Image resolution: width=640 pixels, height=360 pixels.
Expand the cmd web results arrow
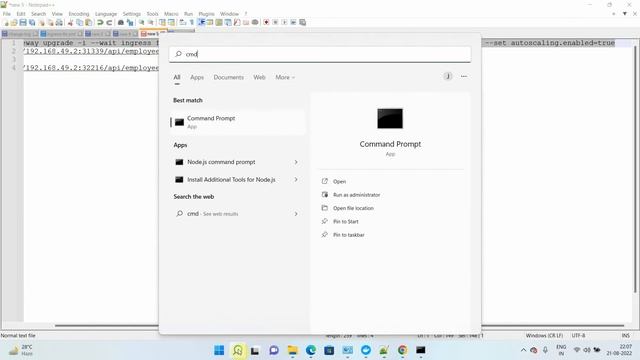click(296, 213)
